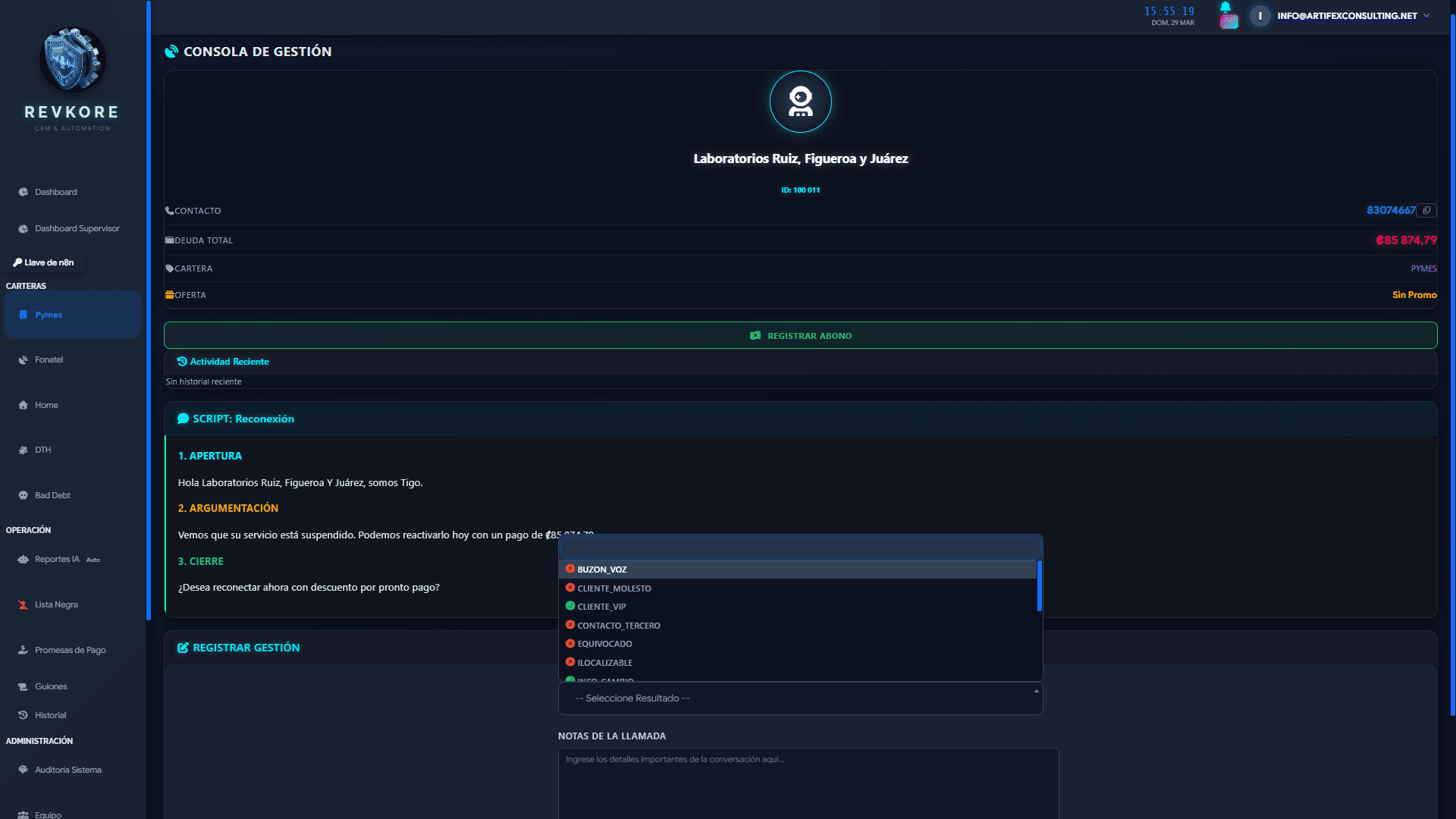The width and height of the screenshot is (1456, 819).
Task: Type notes in Notas de la Llamada field
Action: [808, 783]
